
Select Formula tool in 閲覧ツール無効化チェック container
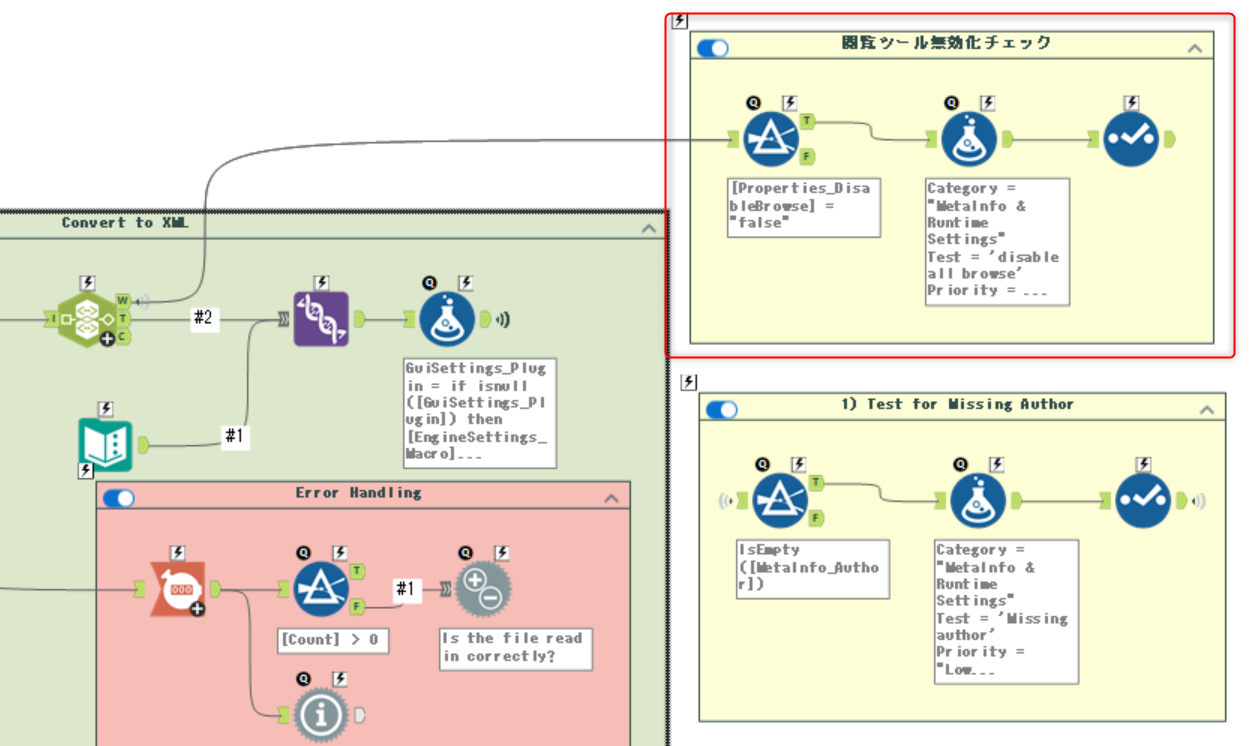click(968, 139)
